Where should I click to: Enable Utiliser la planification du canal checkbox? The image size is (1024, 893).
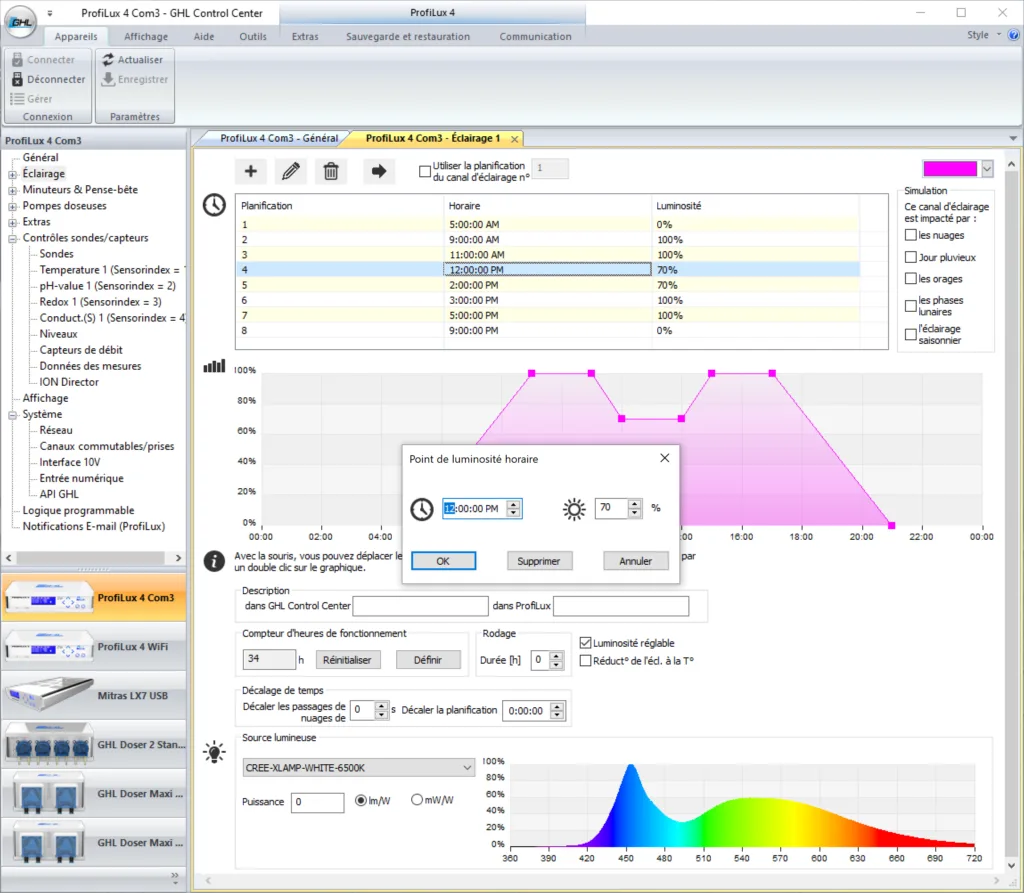[425, 171]
